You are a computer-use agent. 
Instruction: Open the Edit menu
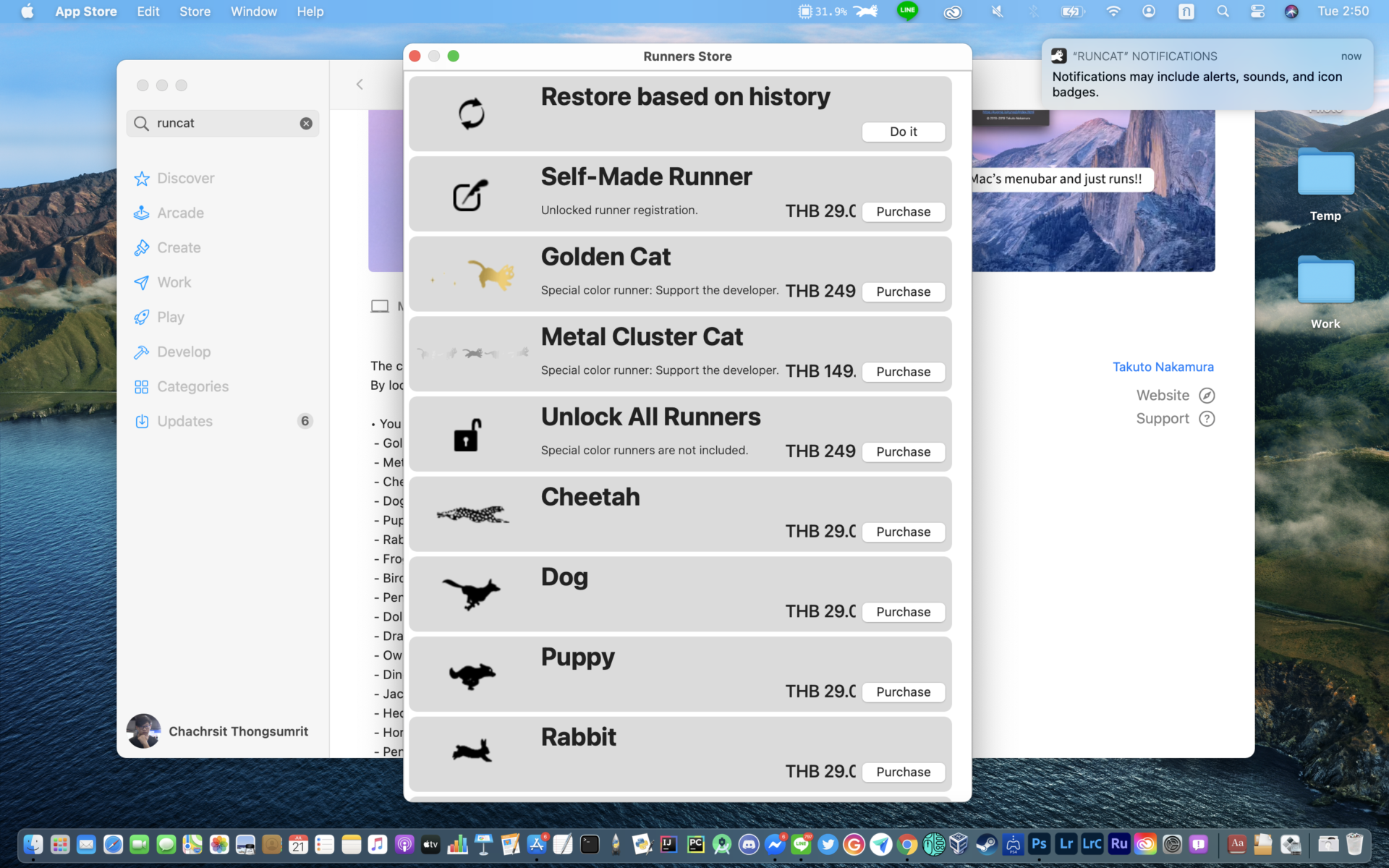148,12
